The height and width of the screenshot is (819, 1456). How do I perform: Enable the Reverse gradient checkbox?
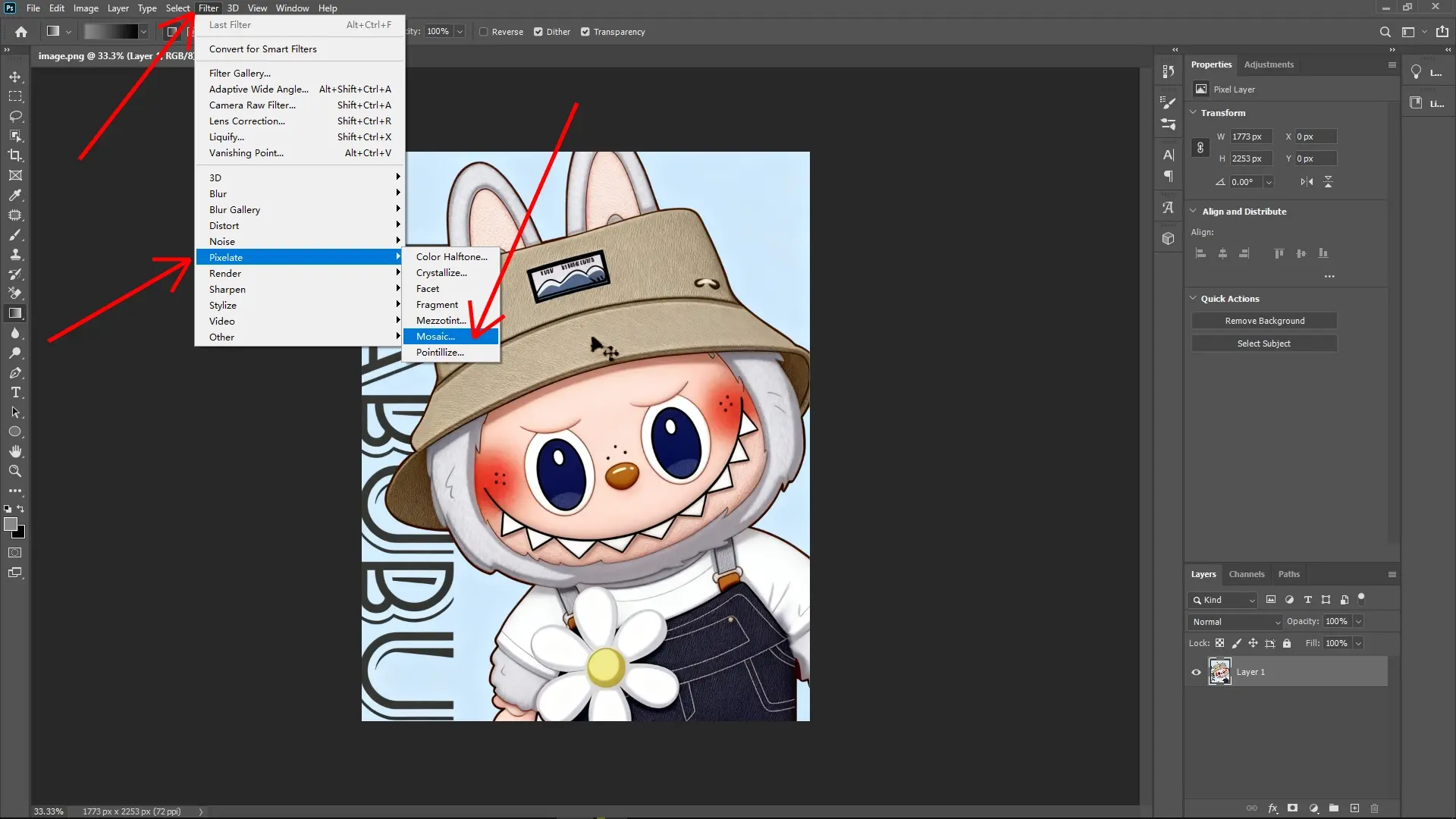[x=483, y=31]
